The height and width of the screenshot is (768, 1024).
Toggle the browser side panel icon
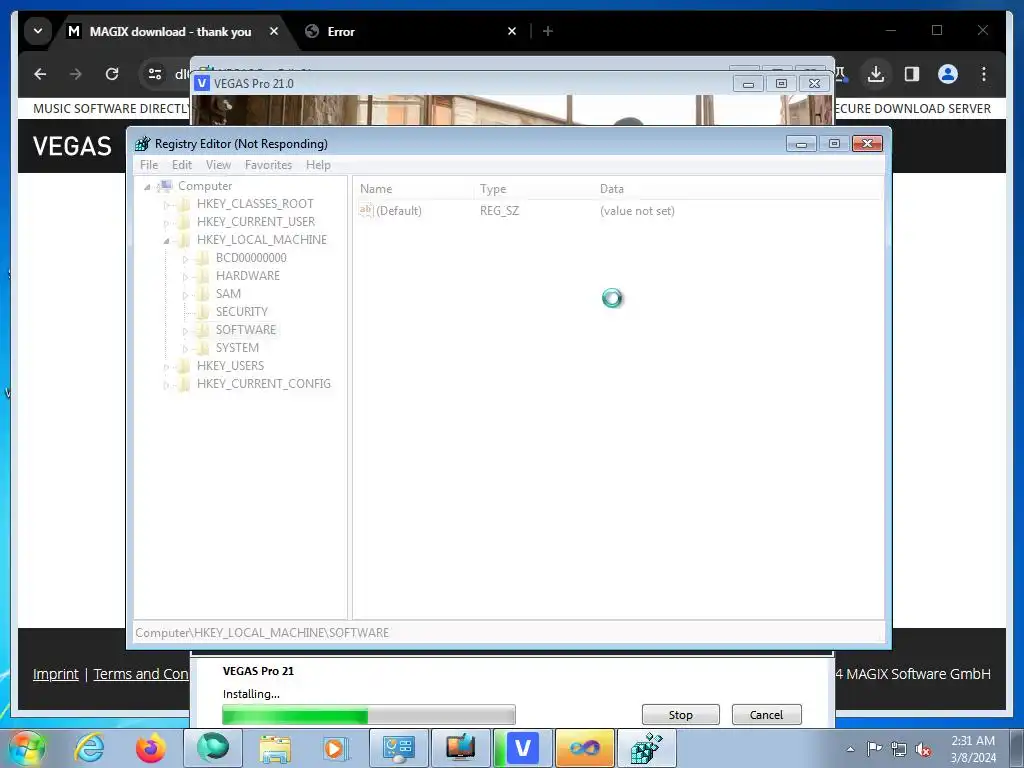(912, 74)
